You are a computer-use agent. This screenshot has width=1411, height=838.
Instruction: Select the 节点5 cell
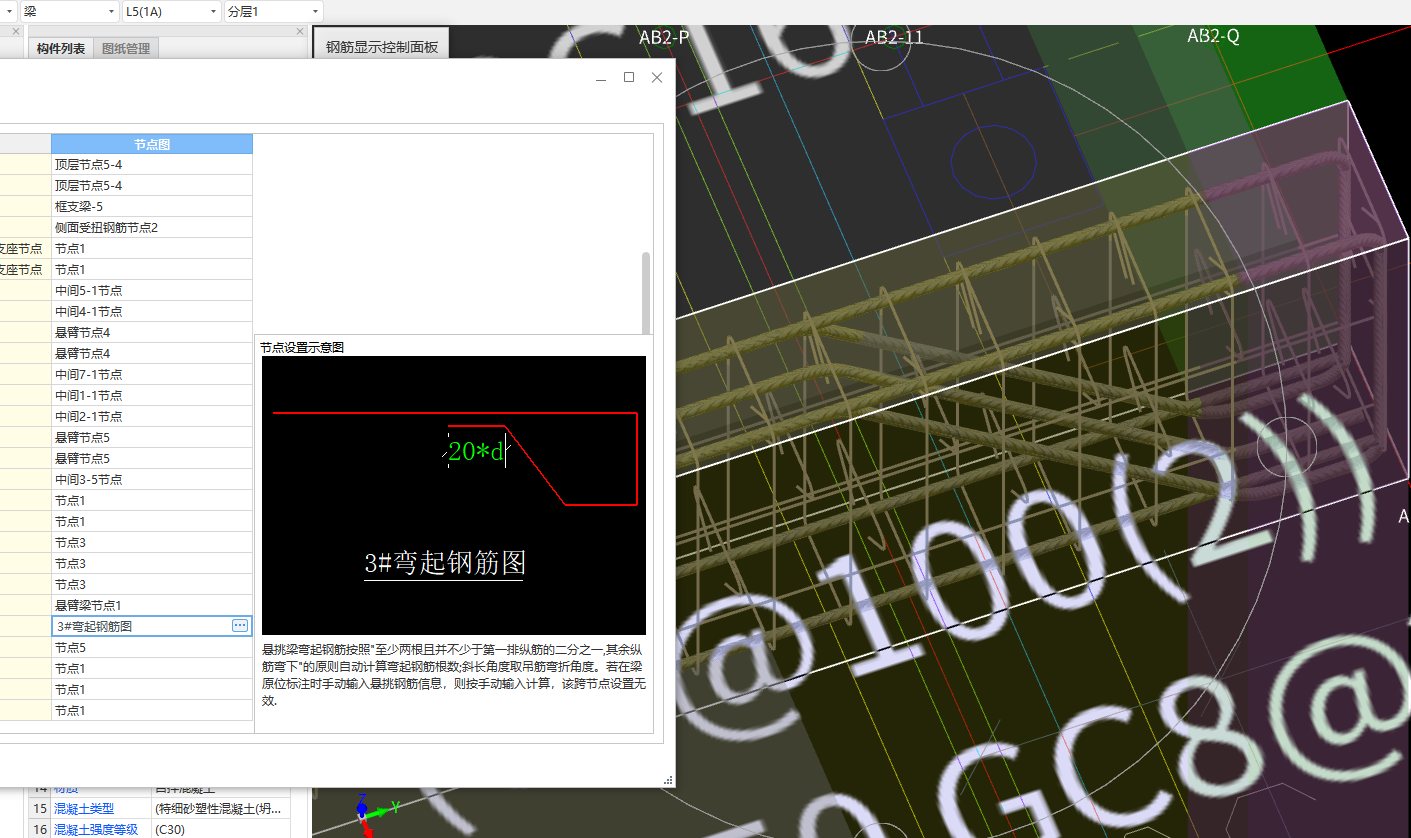pos(152,647)
